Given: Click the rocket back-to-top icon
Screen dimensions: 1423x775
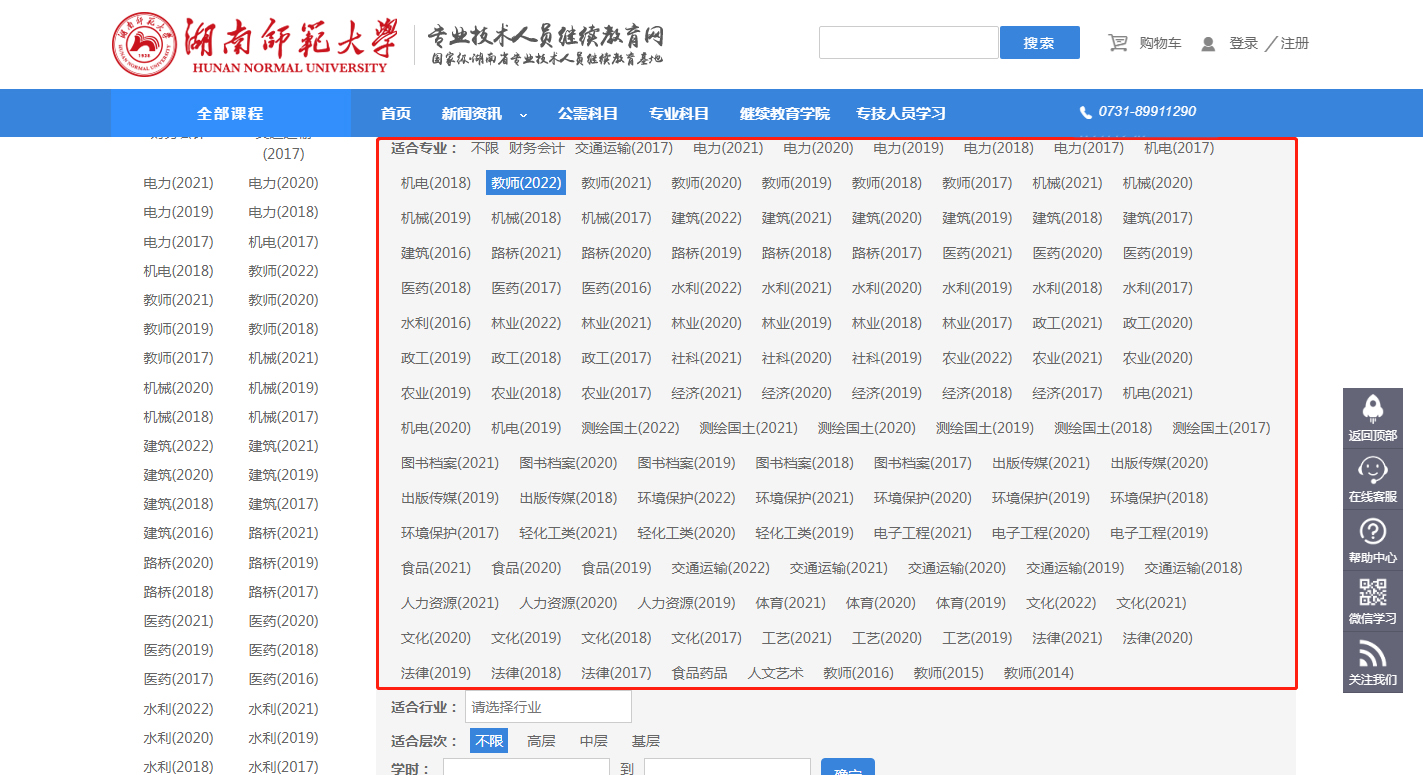Looking at the screenshot, I should point(1373,408).
